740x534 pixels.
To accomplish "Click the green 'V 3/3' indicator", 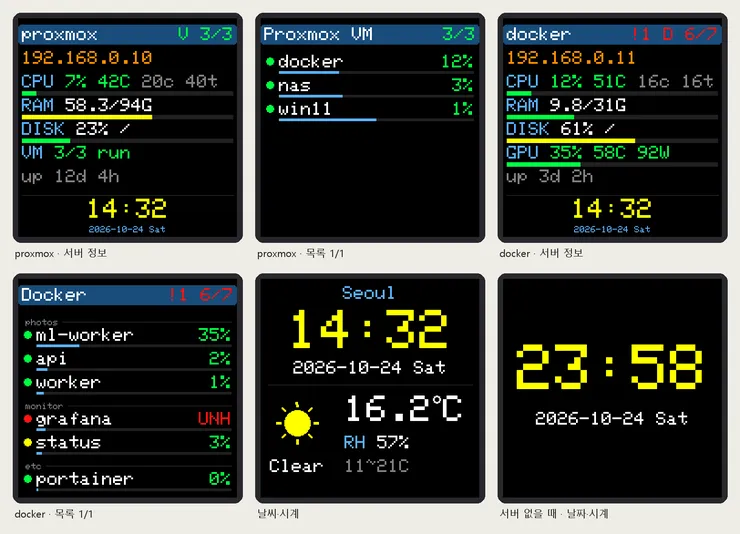I will (205, 34).
